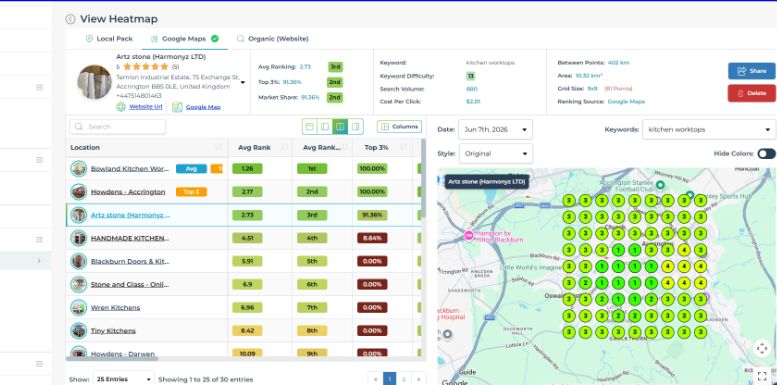
Task: Open the 25 Entries page size dropdown
Action: click(x=123, y=379)
